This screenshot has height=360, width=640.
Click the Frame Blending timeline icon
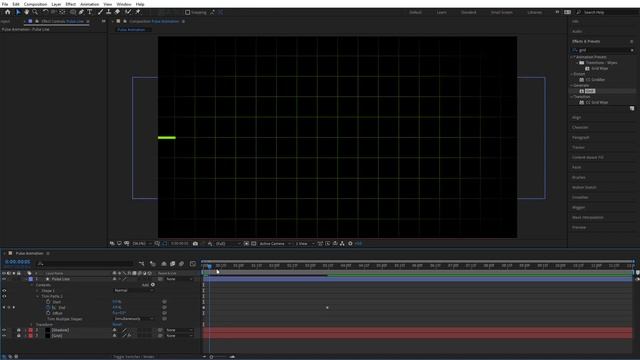(x=172, y=264)
